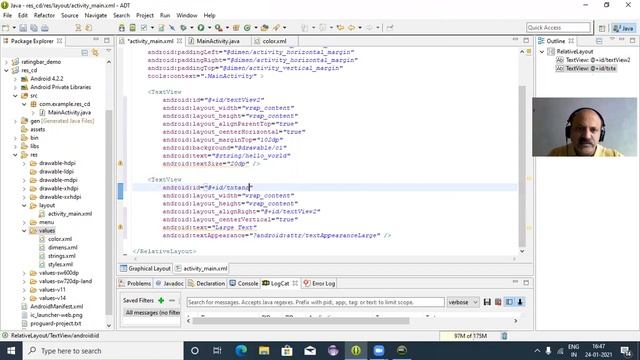The height and width of the screenshot is (360, 640).
Task: Click the New file toolbar icon
Action: coord(6,28)
